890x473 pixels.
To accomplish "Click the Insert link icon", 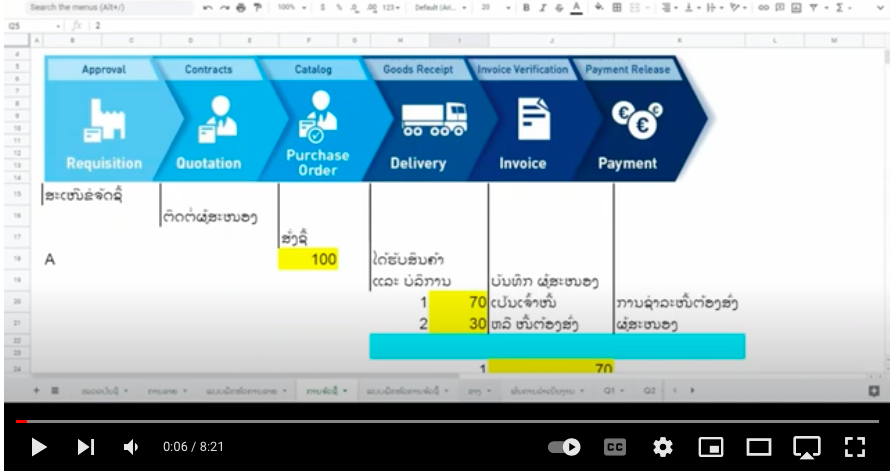I will pyautogui.click(x=763, y=7).
